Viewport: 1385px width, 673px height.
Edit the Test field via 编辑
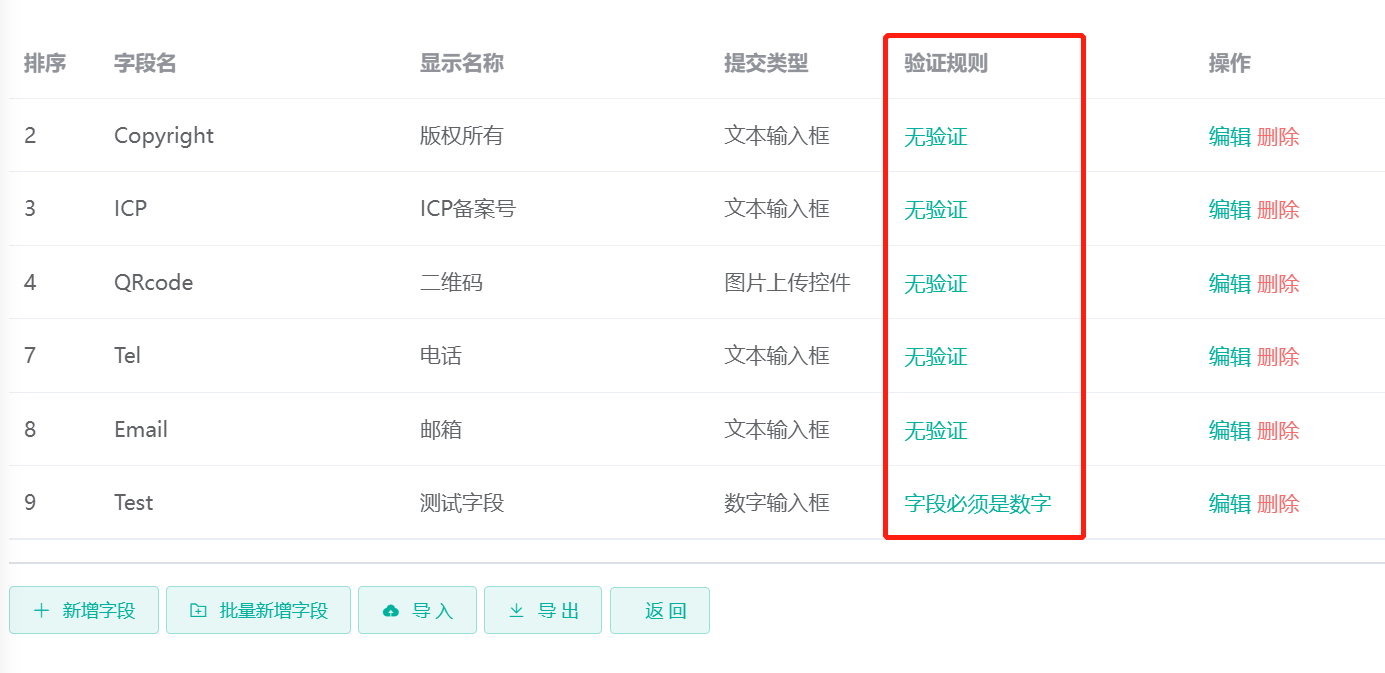tap(1229, 503)
